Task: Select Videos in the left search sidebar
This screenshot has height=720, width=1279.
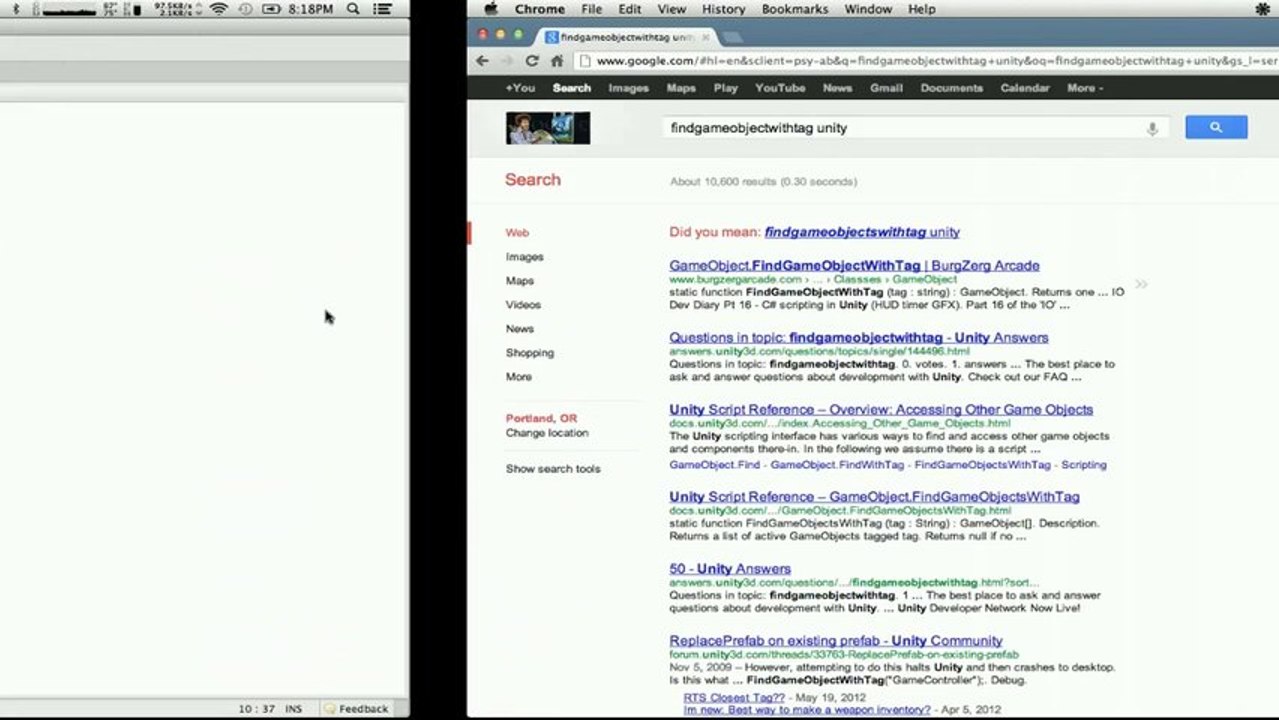Action: (523, 305)
